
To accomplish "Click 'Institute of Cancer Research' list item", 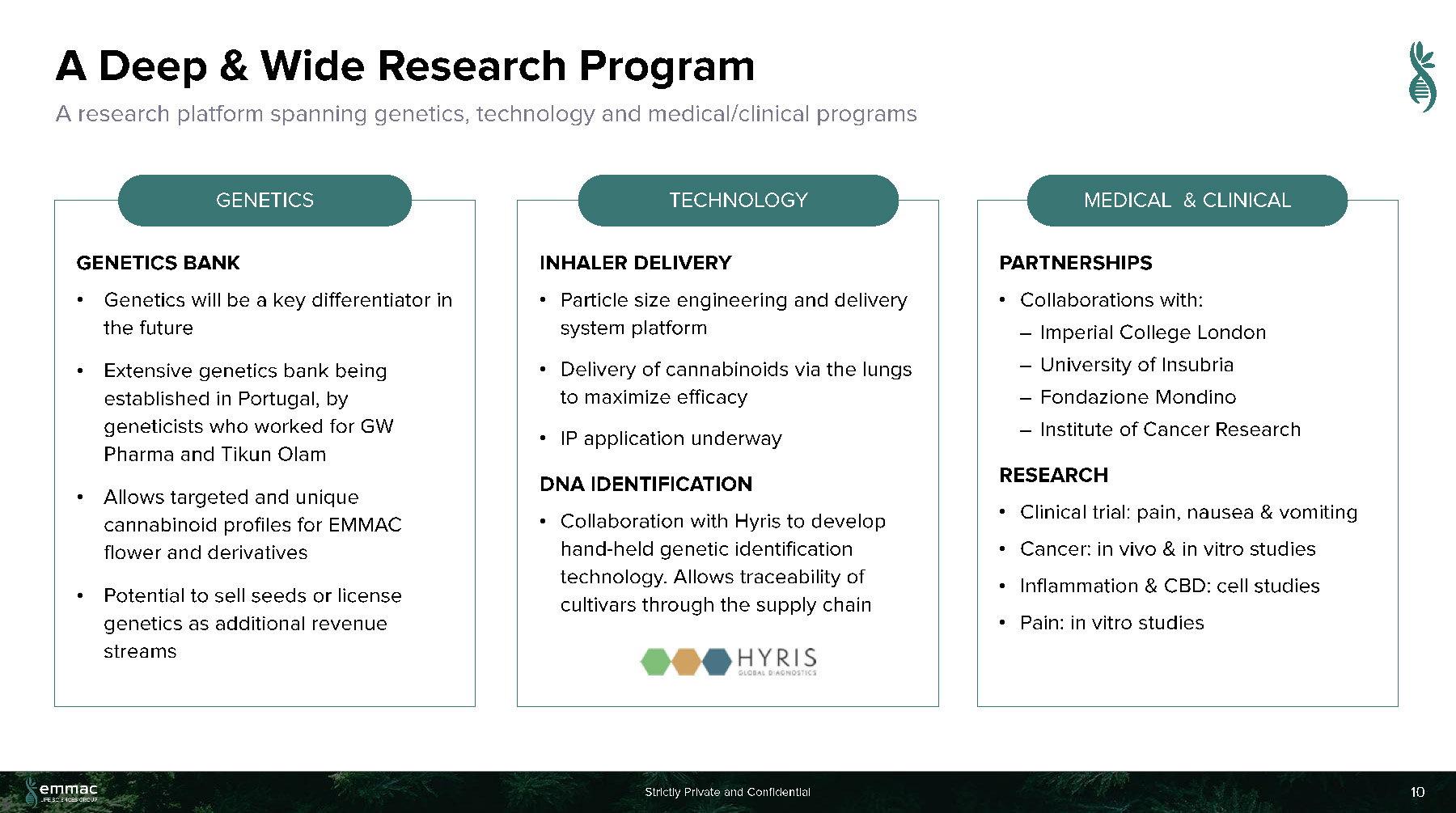I will click(1170, 430).
